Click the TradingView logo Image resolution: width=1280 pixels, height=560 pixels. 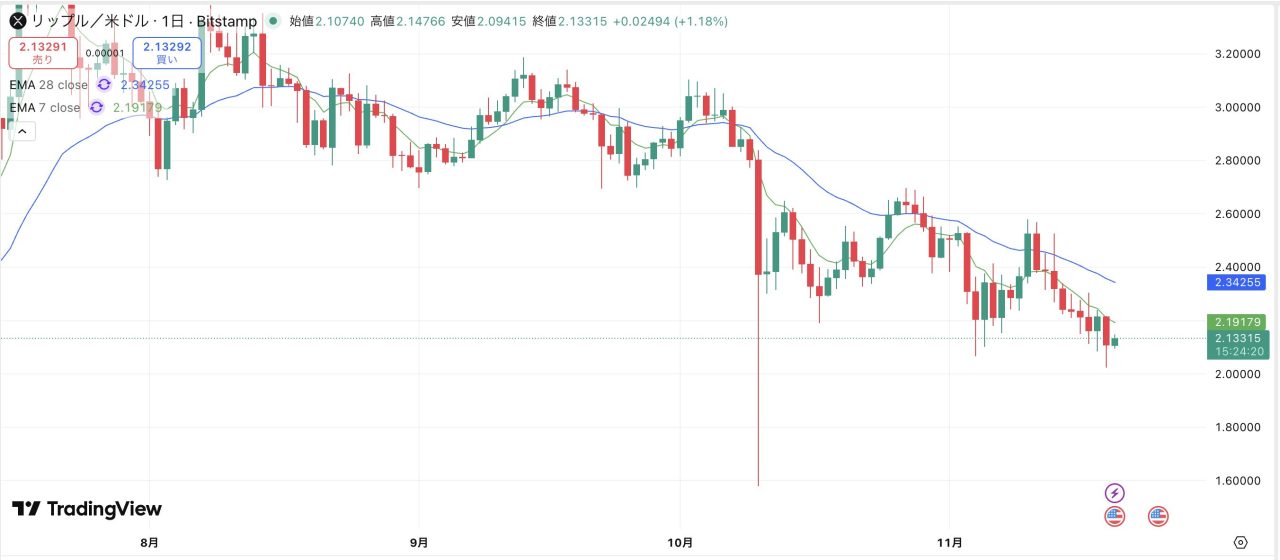coord(87,509)
